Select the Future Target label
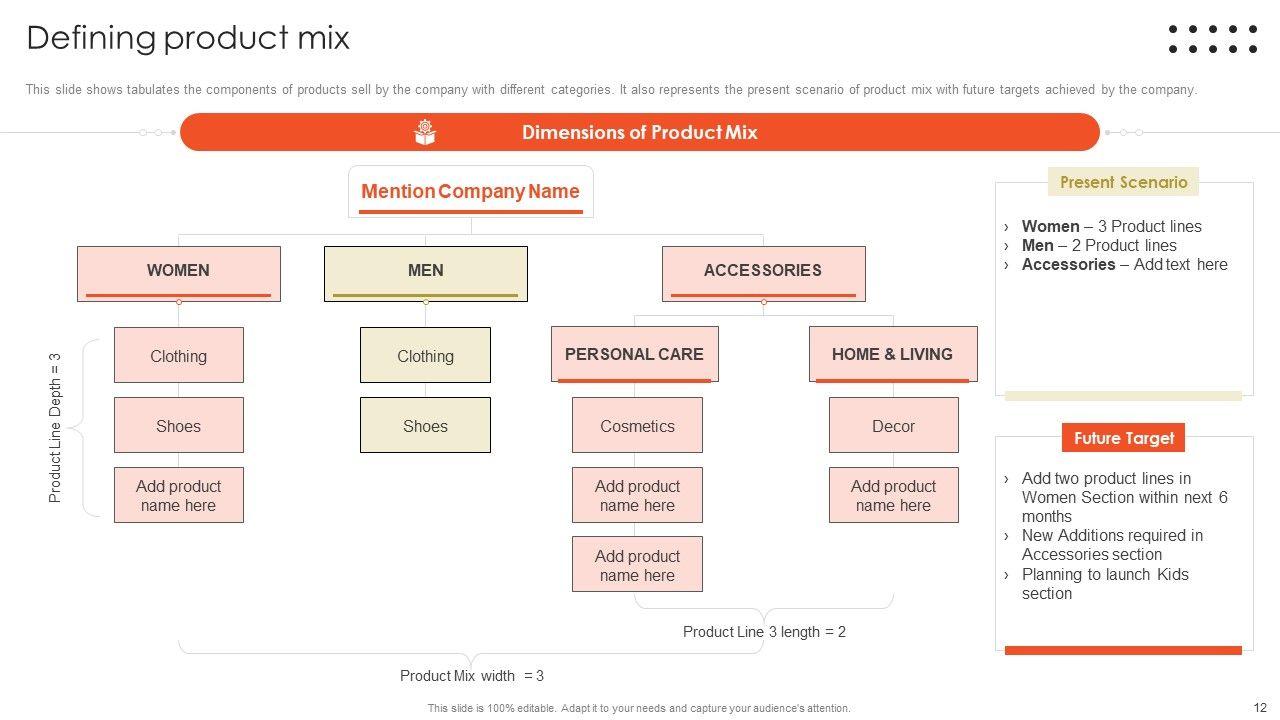Image resolution: width=1280 pixels, height=720 pixels. pos(1123,438)
